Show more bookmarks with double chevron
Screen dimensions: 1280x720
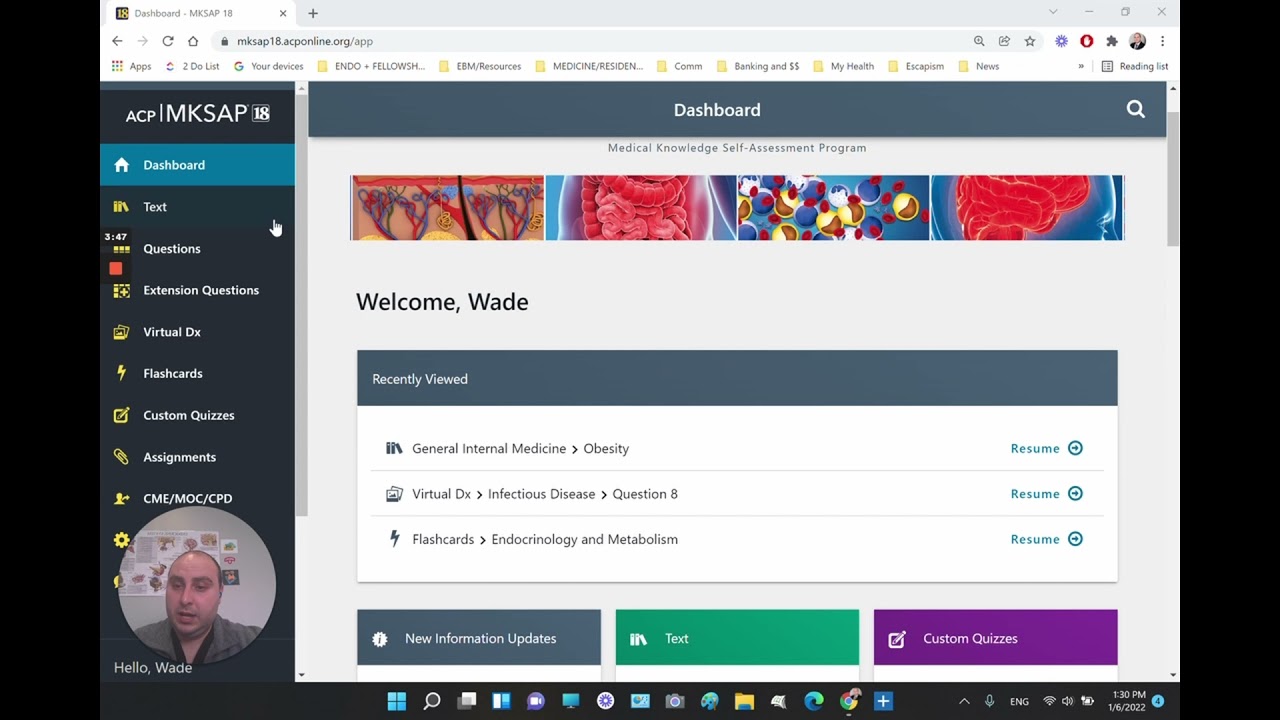(1081, 66)
